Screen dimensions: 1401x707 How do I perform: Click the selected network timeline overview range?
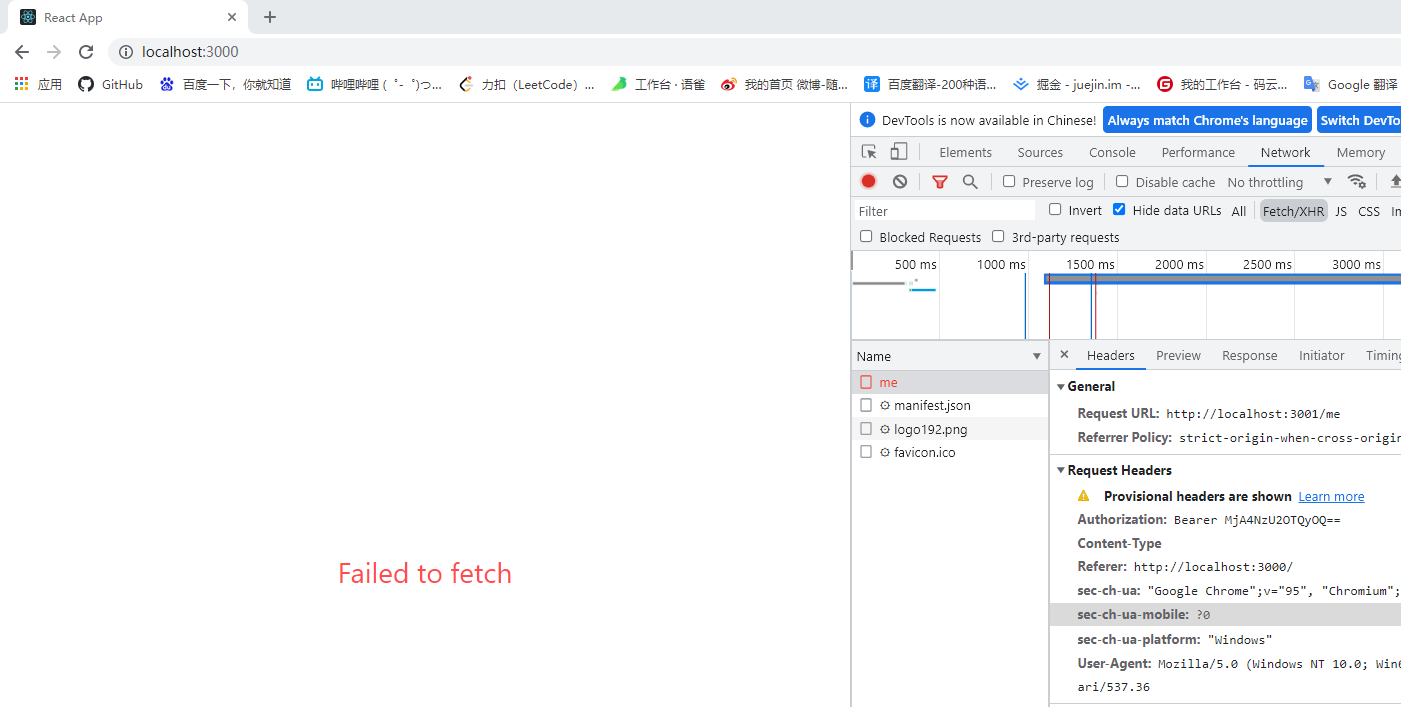1222,279
